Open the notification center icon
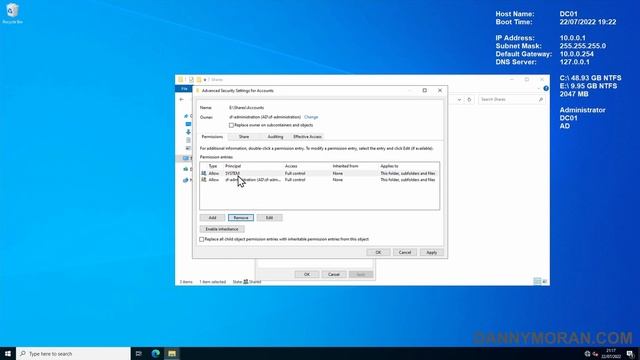640x360 pixels. 630,353
